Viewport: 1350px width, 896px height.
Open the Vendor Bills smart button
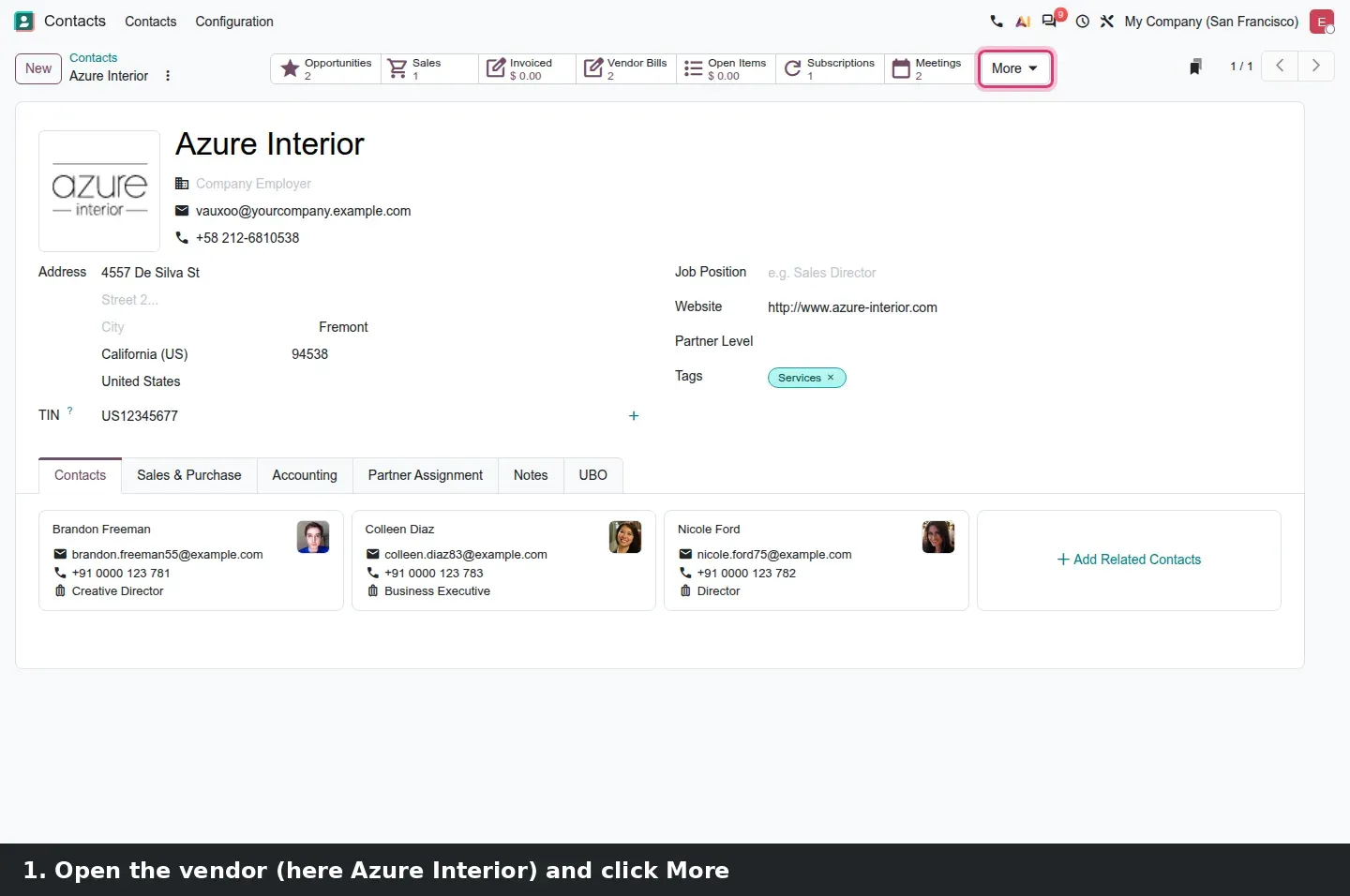626,68
